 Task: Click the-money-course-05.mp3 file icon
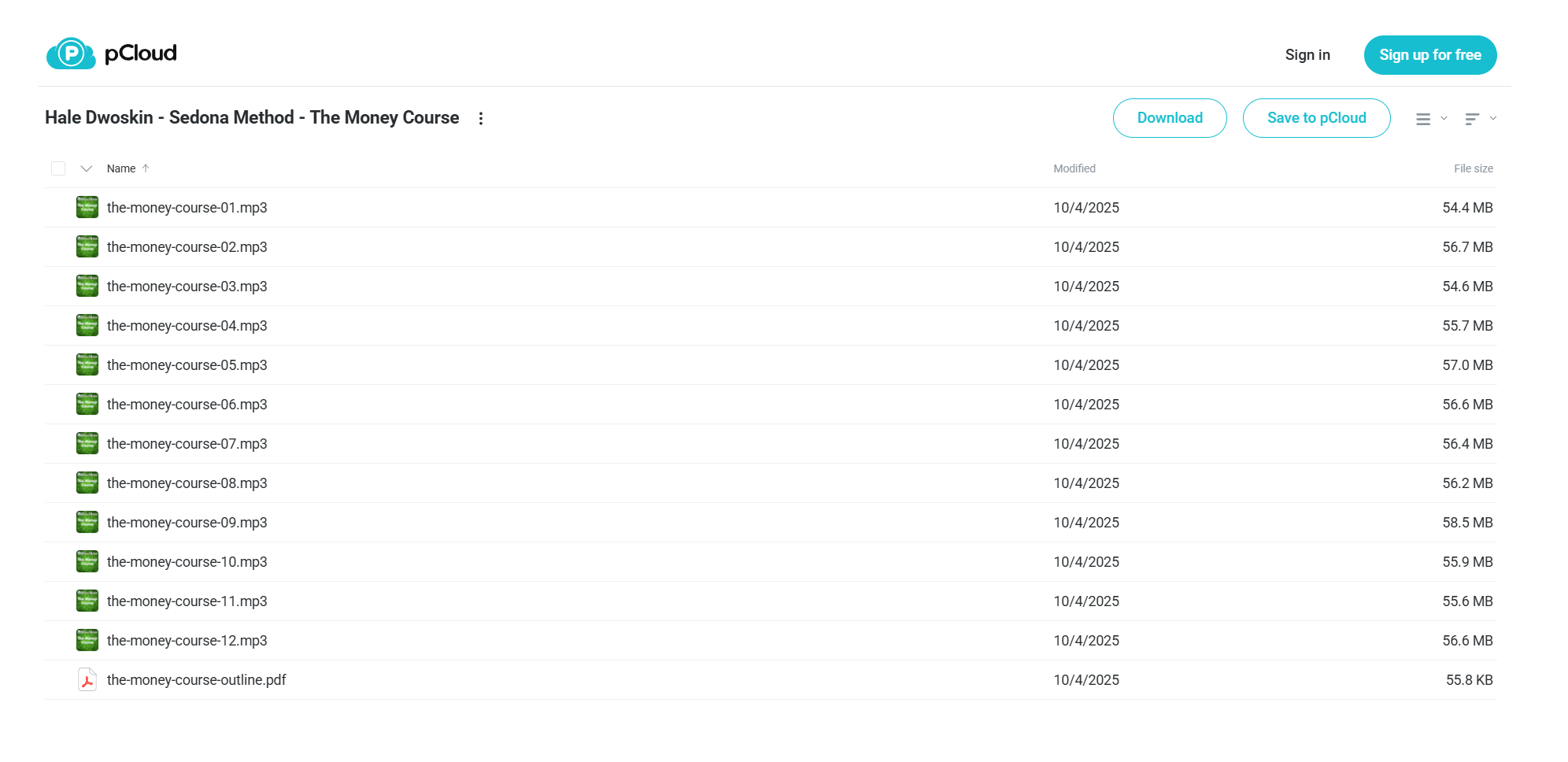pos(87,364)
